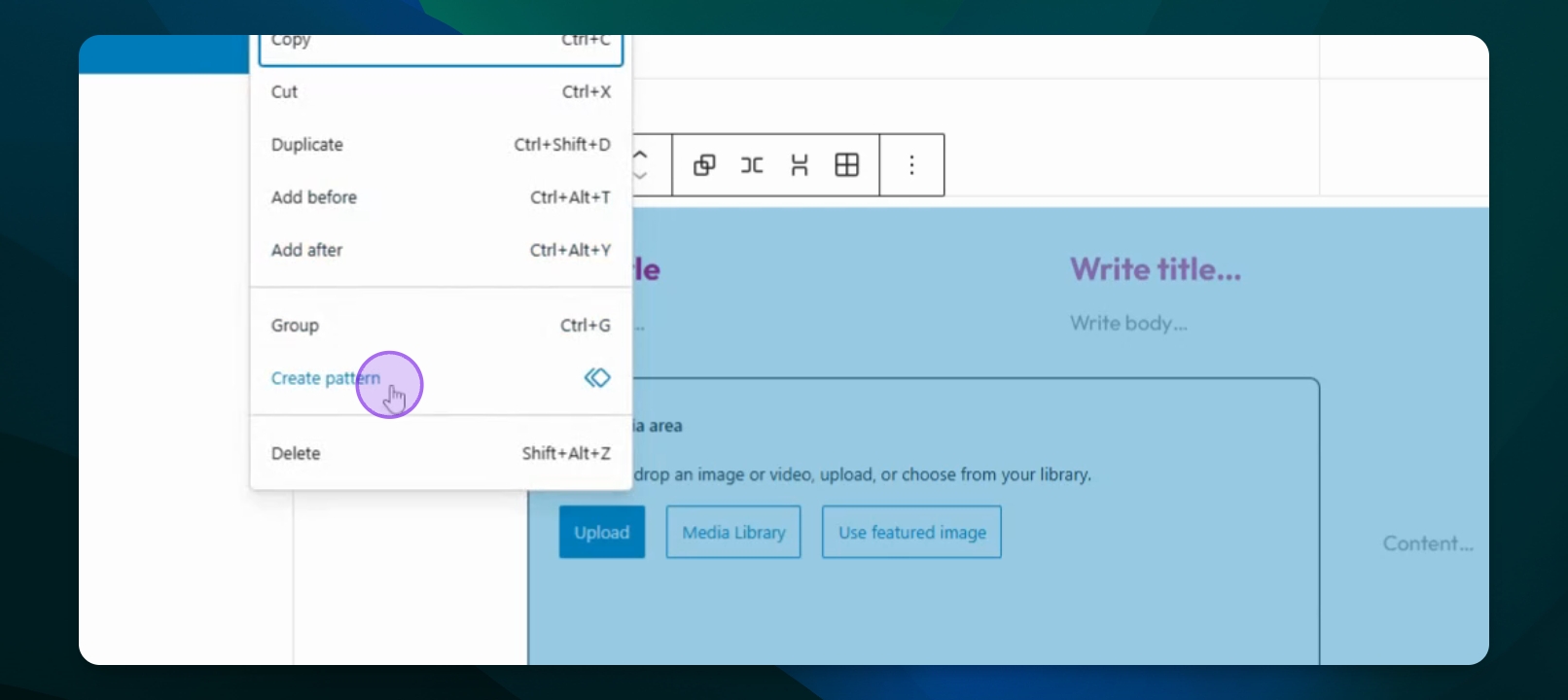Click the blue Upload button
The width and height of the screenshot is (1568, 700).
[x=602, y=532]
